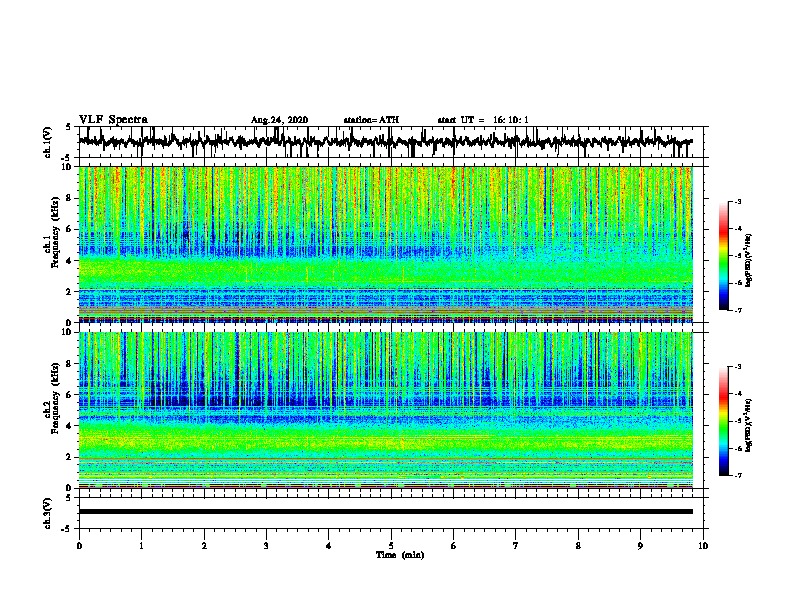792x612 pixels.
Task: Click the '-3' label on ch.1 colorbar
Action: (737, 201)
